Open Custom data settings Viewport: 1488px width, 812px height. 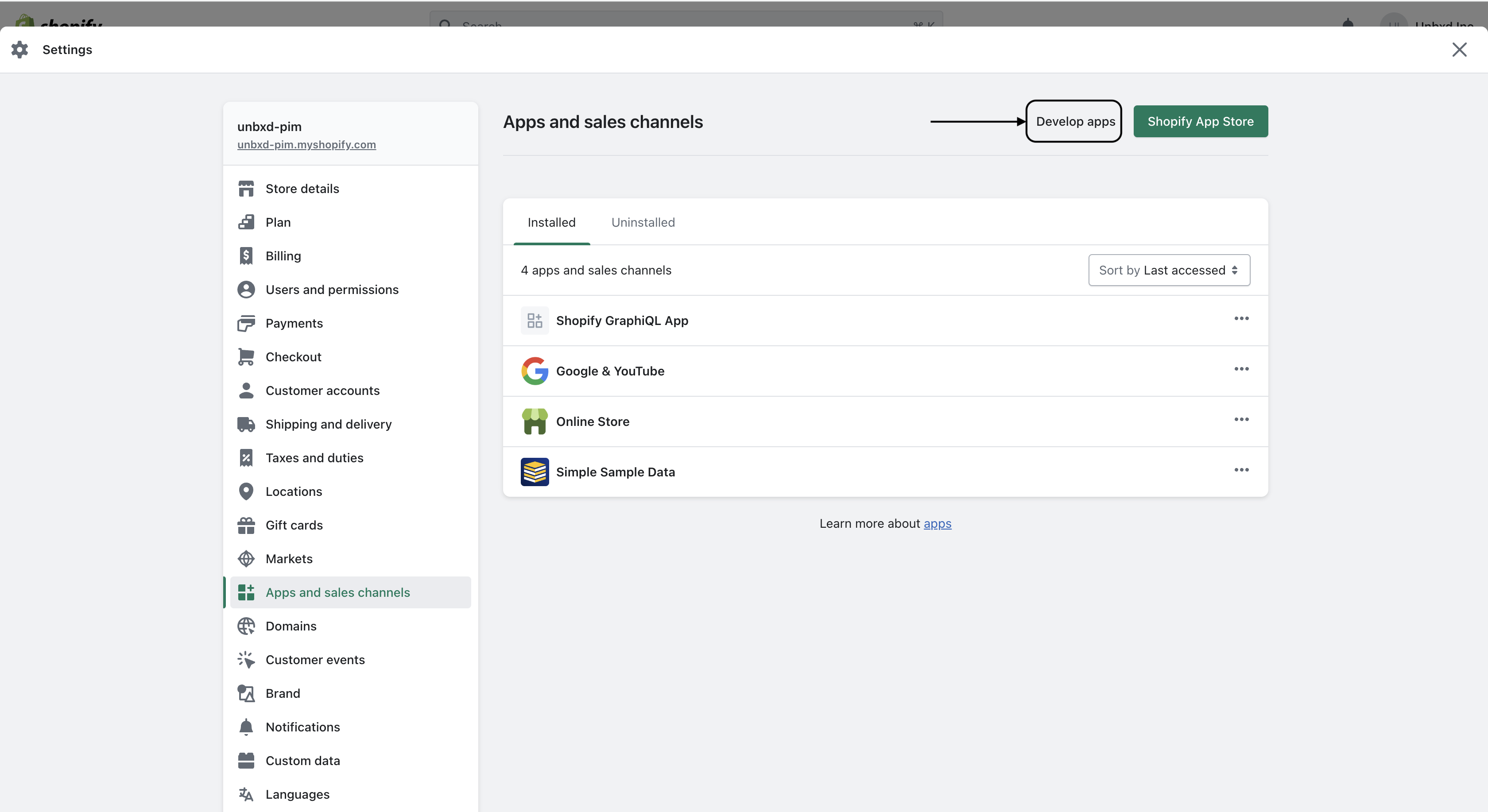pyautogui.click(x=351, y=761)
